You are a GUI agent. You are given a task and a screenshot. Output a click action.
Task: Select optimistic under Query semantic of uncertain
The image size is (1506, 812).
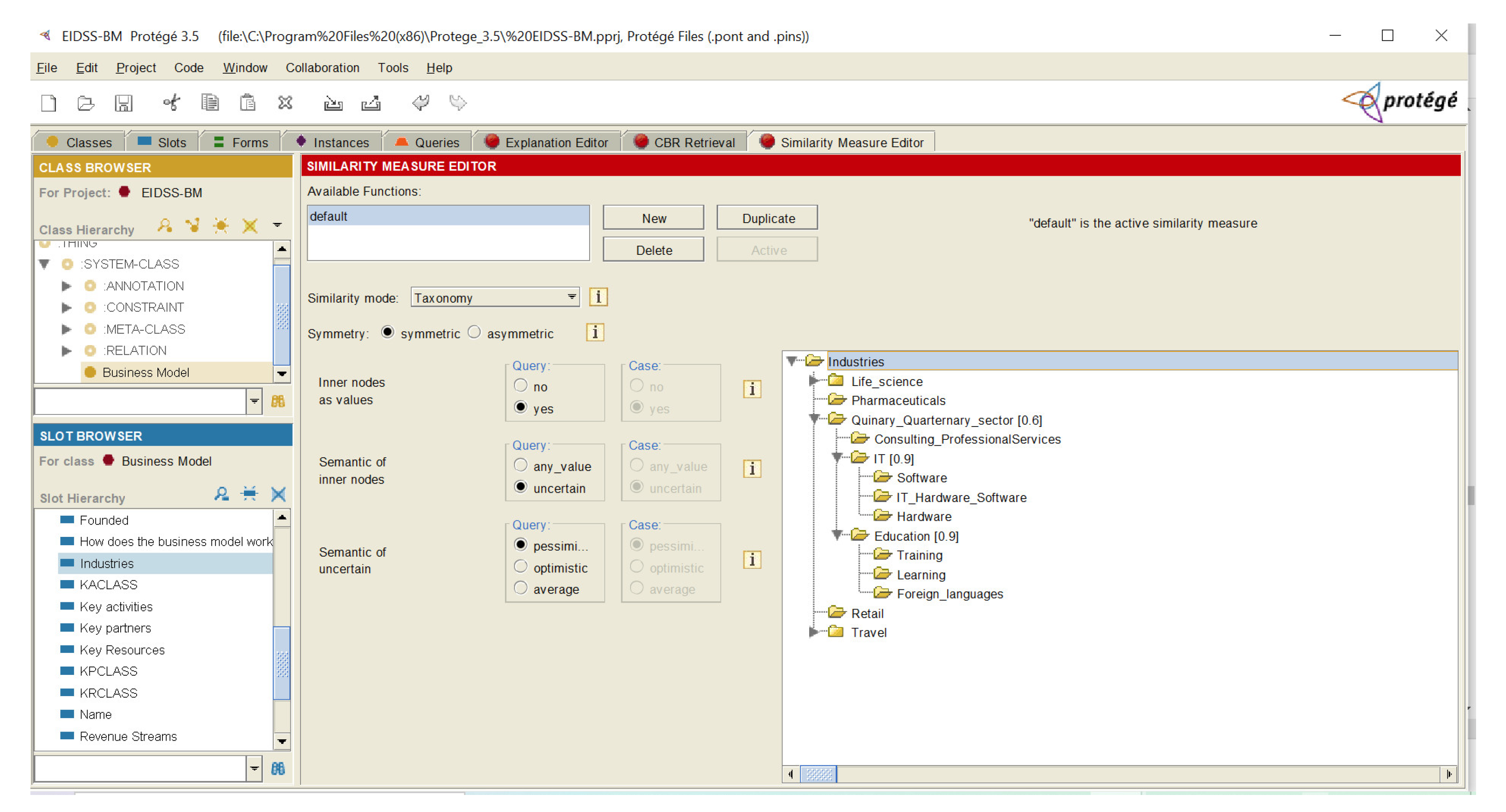[x=520, y=567]
